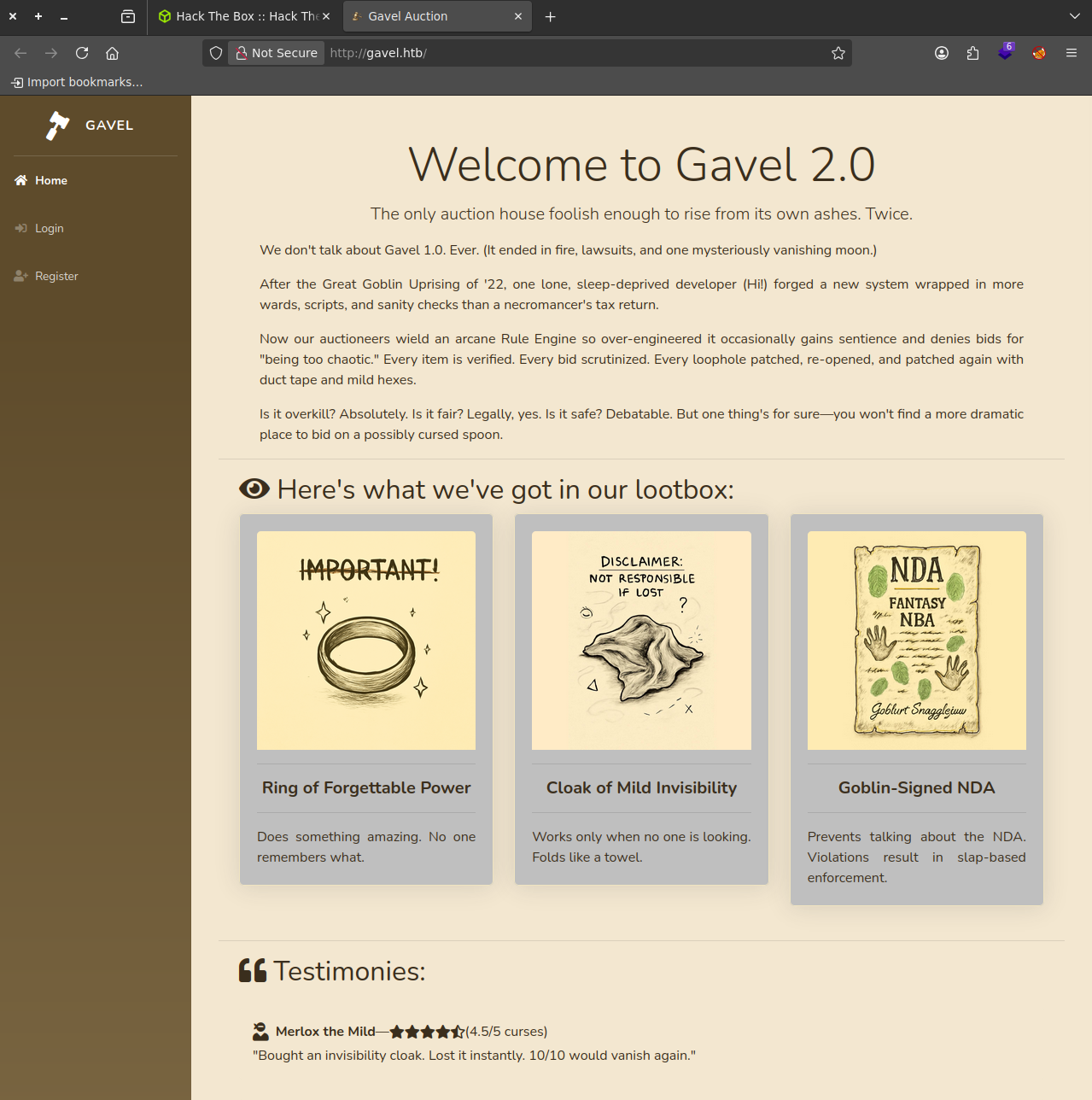Image resolution: width=1092 pixels, height=1100 pixels.
Task: Open the Firefox View tab-history icon
Action: [x=128, y=16]
